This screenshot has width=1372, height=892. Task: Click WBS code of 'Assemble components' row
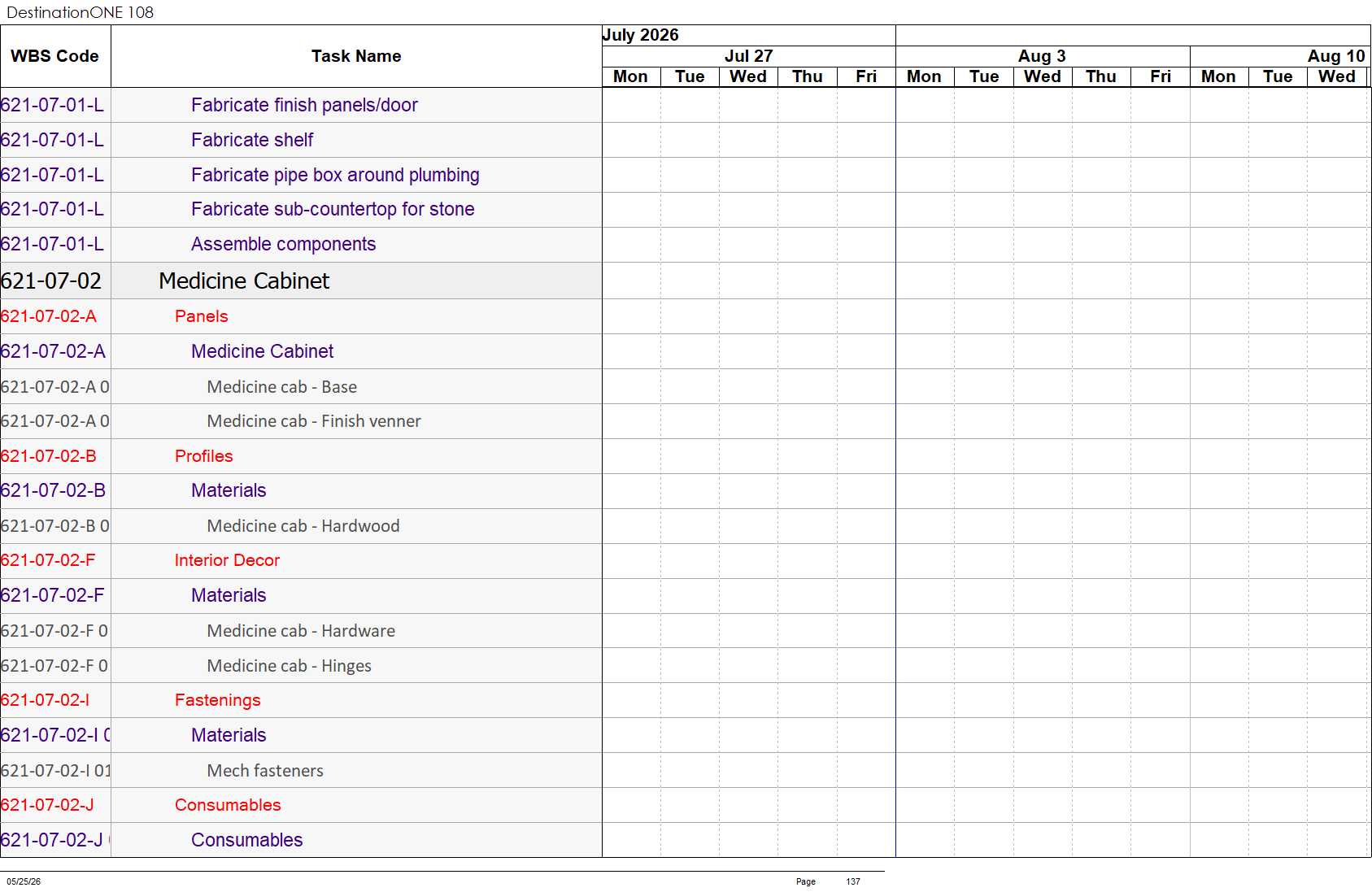coord(52,244)
